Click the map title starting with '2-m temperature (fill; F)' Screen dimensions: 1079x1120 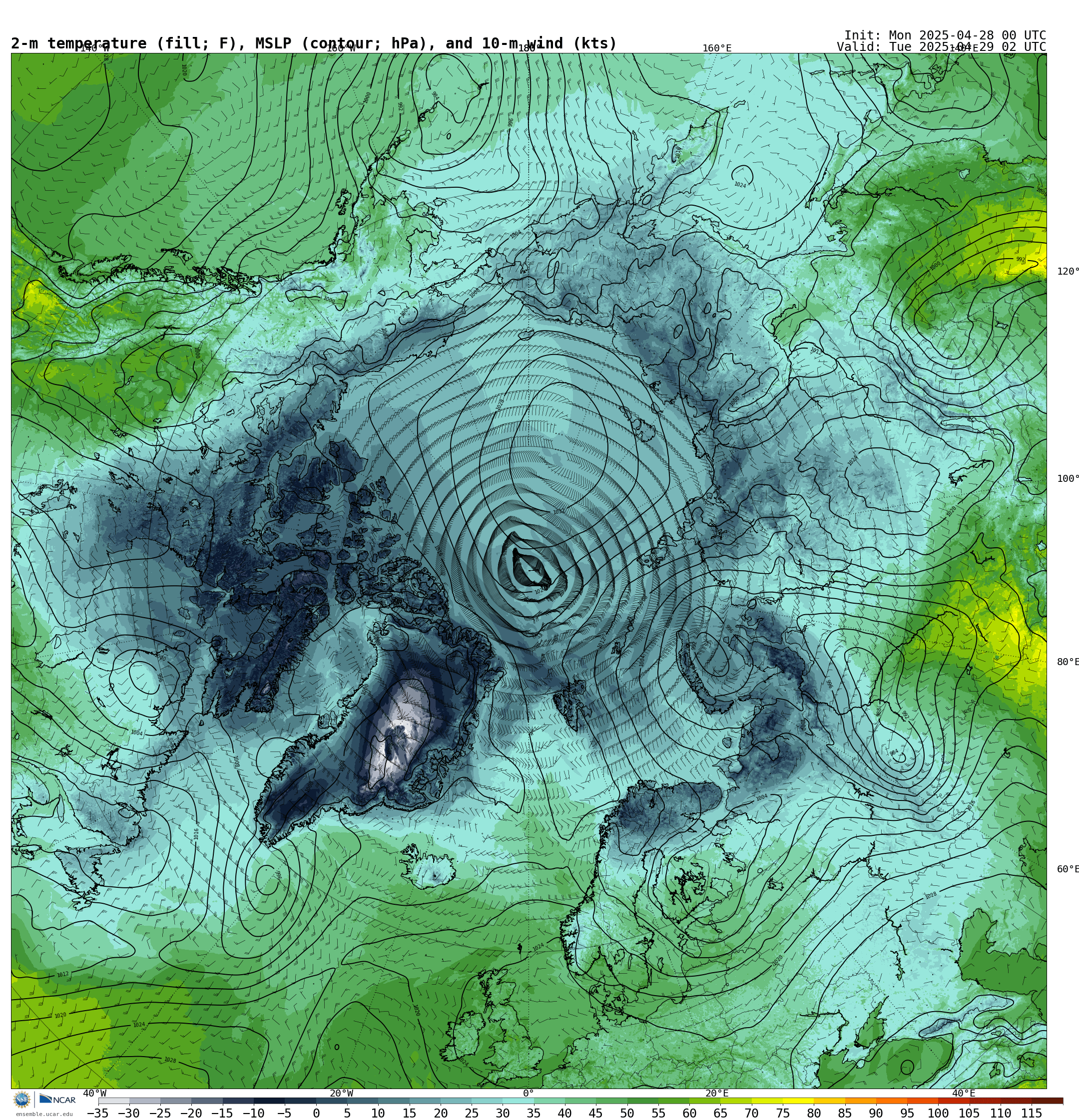(x=314, y=43)
